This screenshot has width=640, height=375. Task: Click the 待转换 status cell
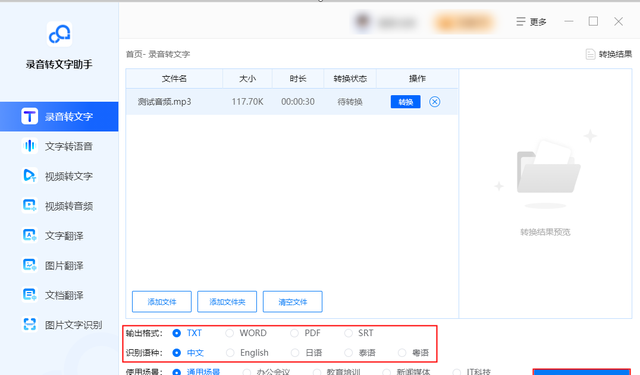[x=350, y=102]
